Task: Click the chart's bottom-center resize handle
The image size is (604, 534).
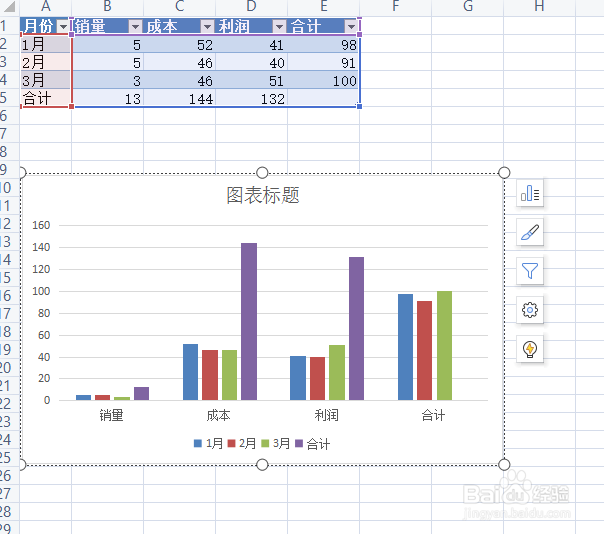Action: click(x=262, y=465)
